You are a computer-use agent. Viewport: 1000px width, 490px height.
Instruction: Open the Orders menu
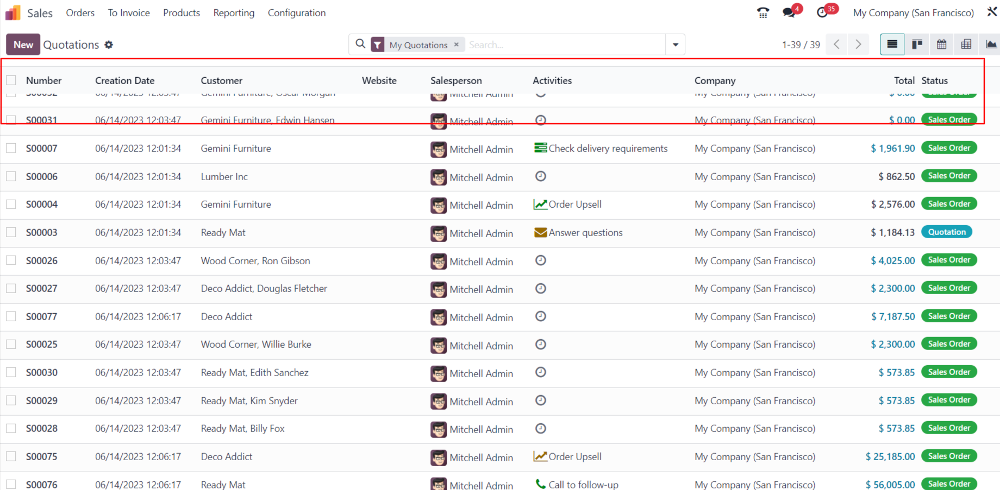point(80,13)
